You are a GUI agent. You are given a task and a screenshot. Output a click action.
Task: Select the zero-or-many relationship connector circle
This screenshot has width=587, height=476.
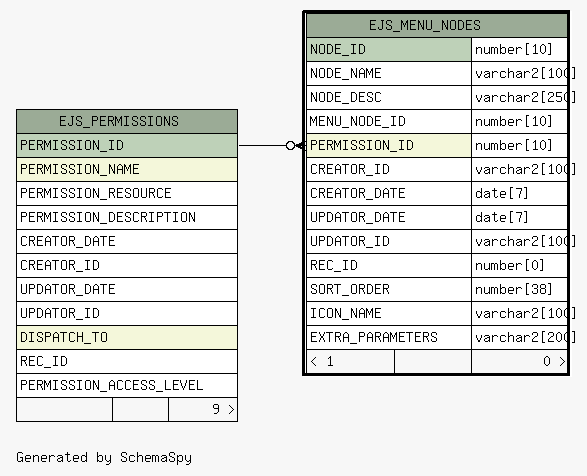click(290, 145)
